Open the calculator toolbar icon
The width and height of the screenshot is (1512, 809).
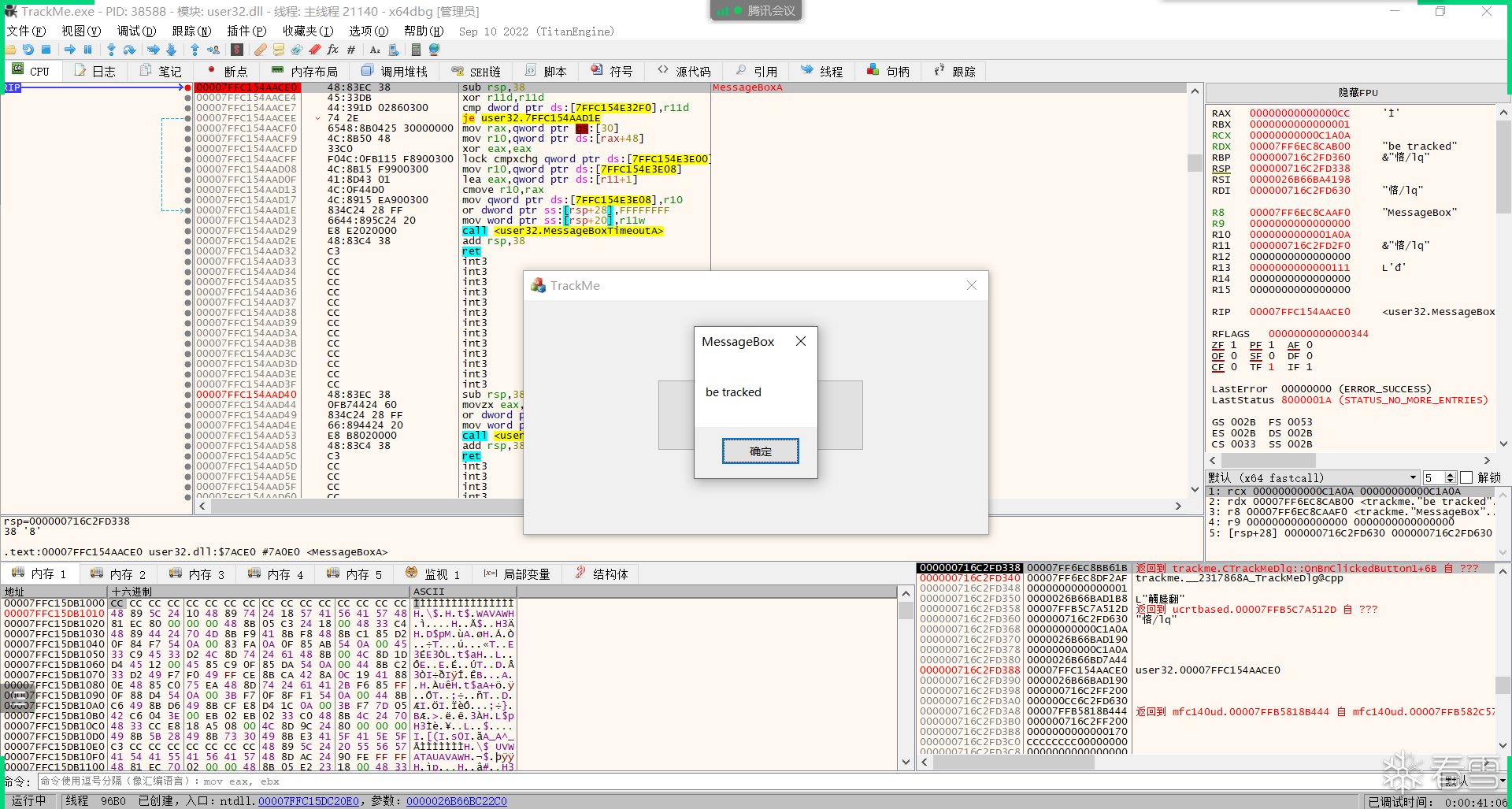416,50
